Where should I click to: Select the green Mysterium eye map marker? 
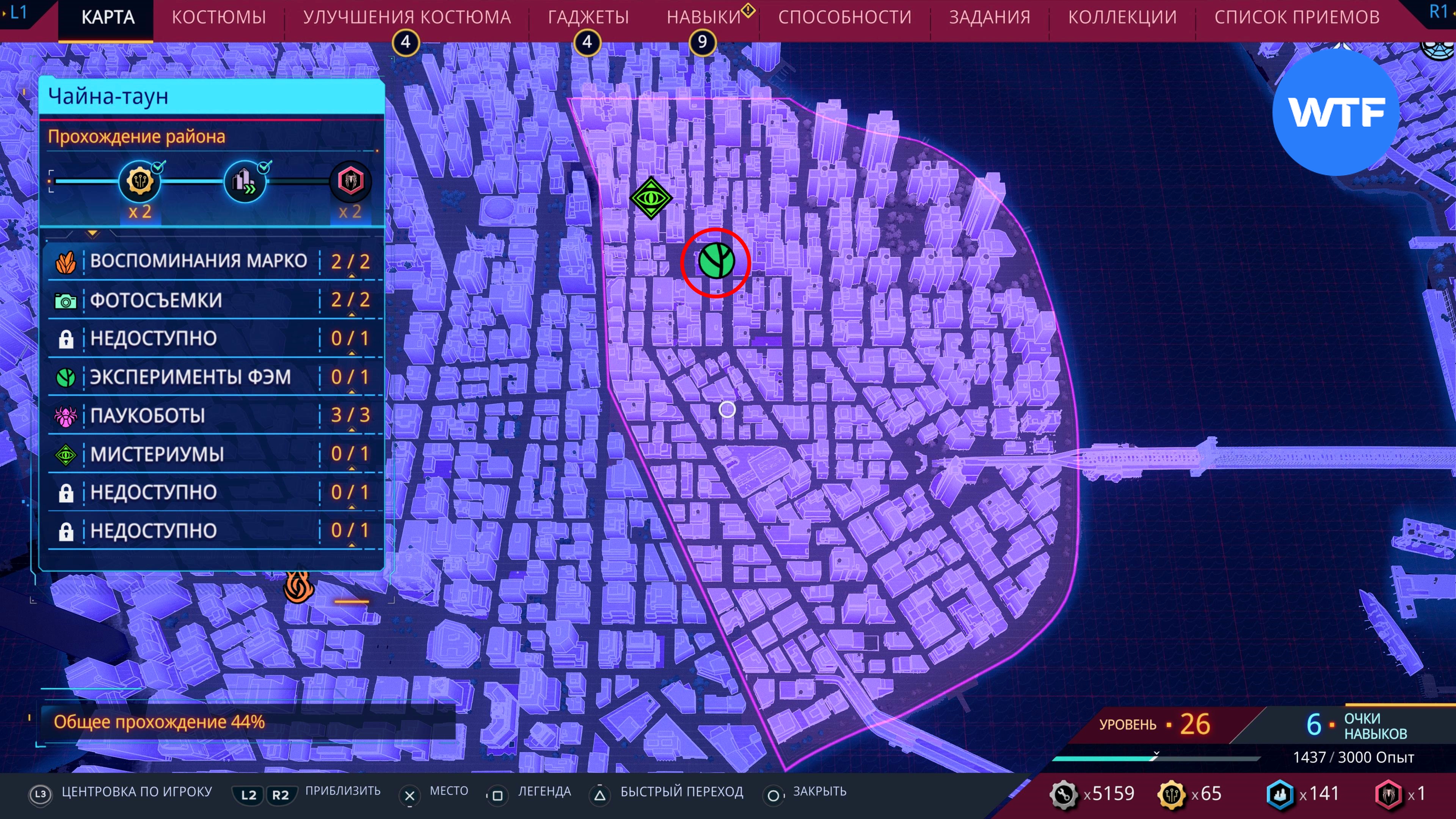click(x=651, y=198)
